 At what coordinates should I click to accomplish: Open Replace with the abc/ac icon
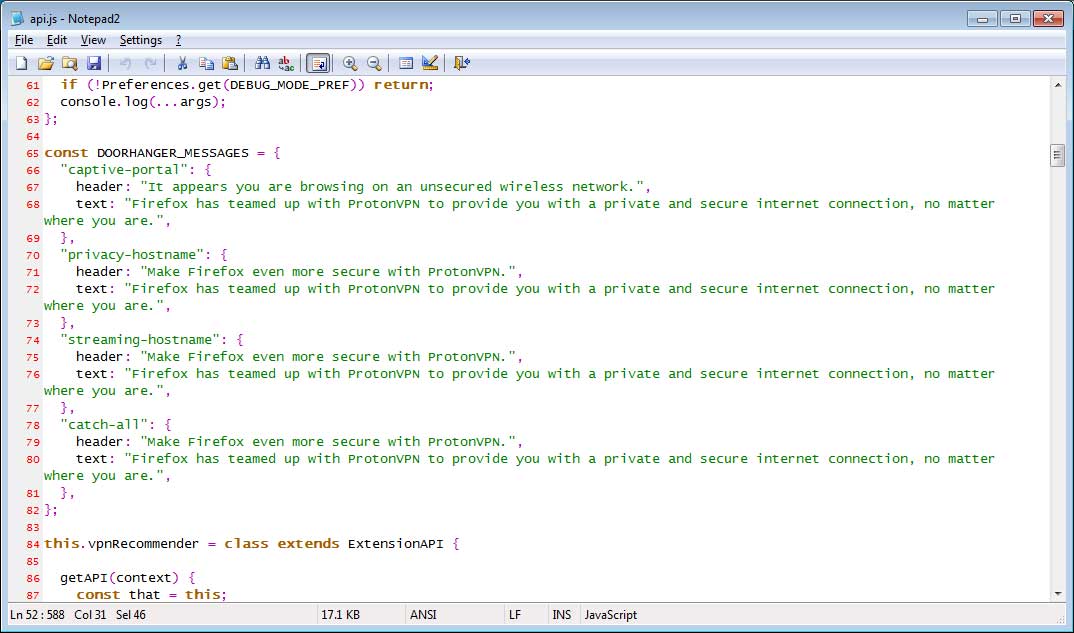click(286, 64)
